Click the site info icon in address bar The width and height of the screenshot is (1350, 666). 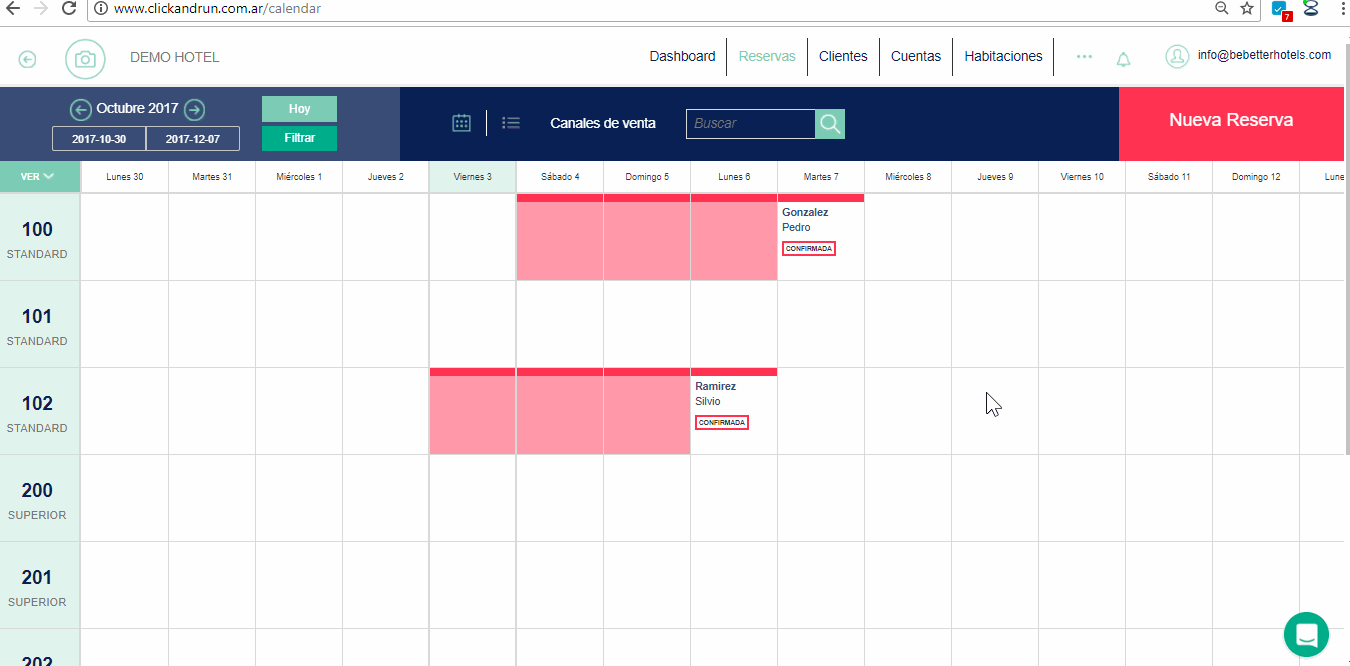pyautogui.click(x=100, y=8)
